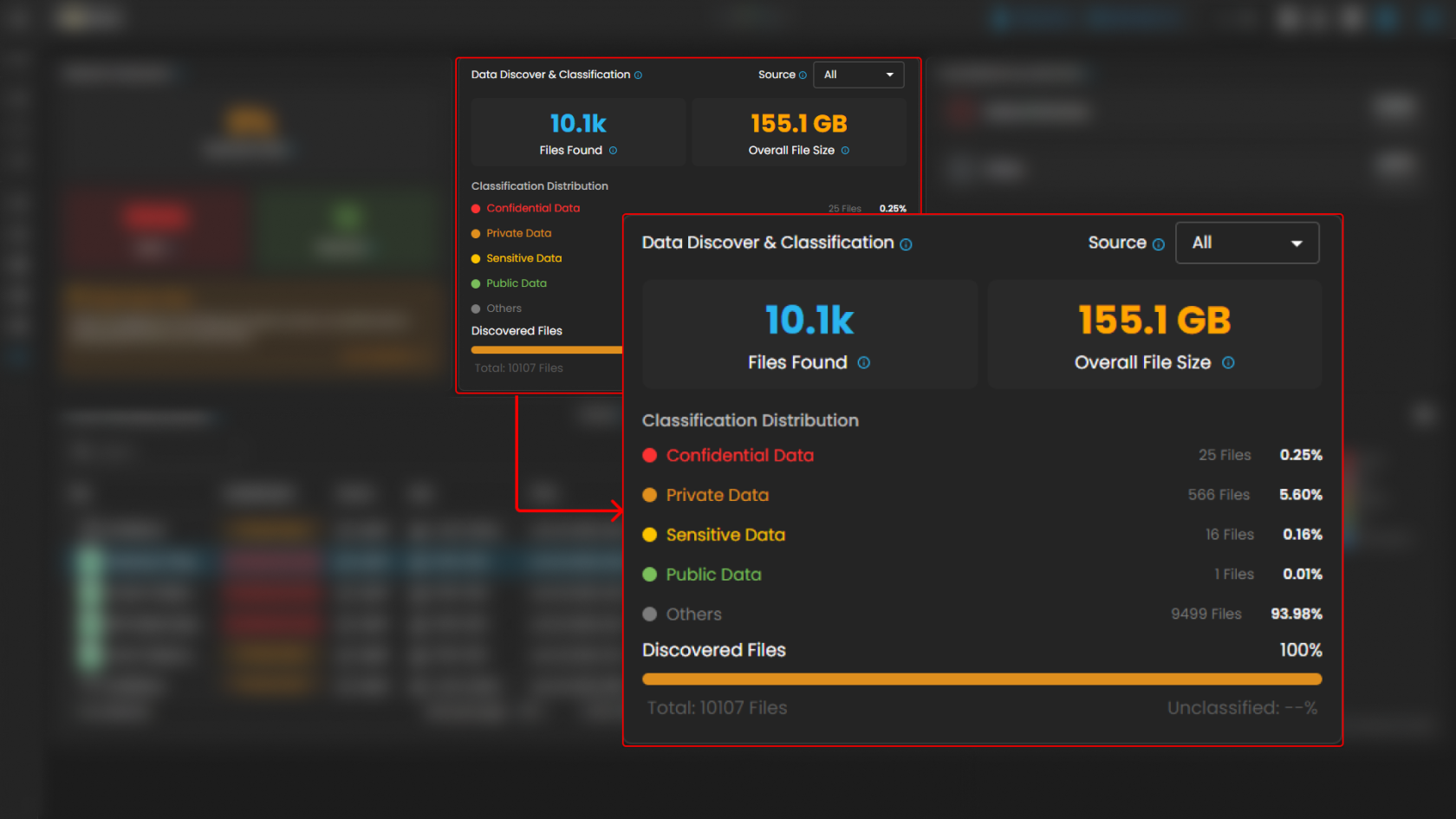This screenshot has width=1456, height=819.
Task: Click info icon beside small panel's Overall File Size
Action: point(845,151)
